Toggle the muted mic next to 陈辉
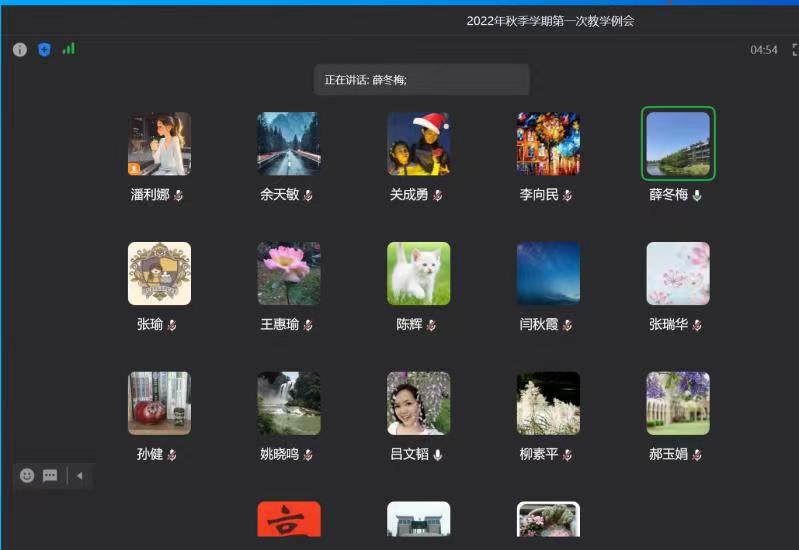This screenshot has height=550, width=799. [x=431, y=325]
